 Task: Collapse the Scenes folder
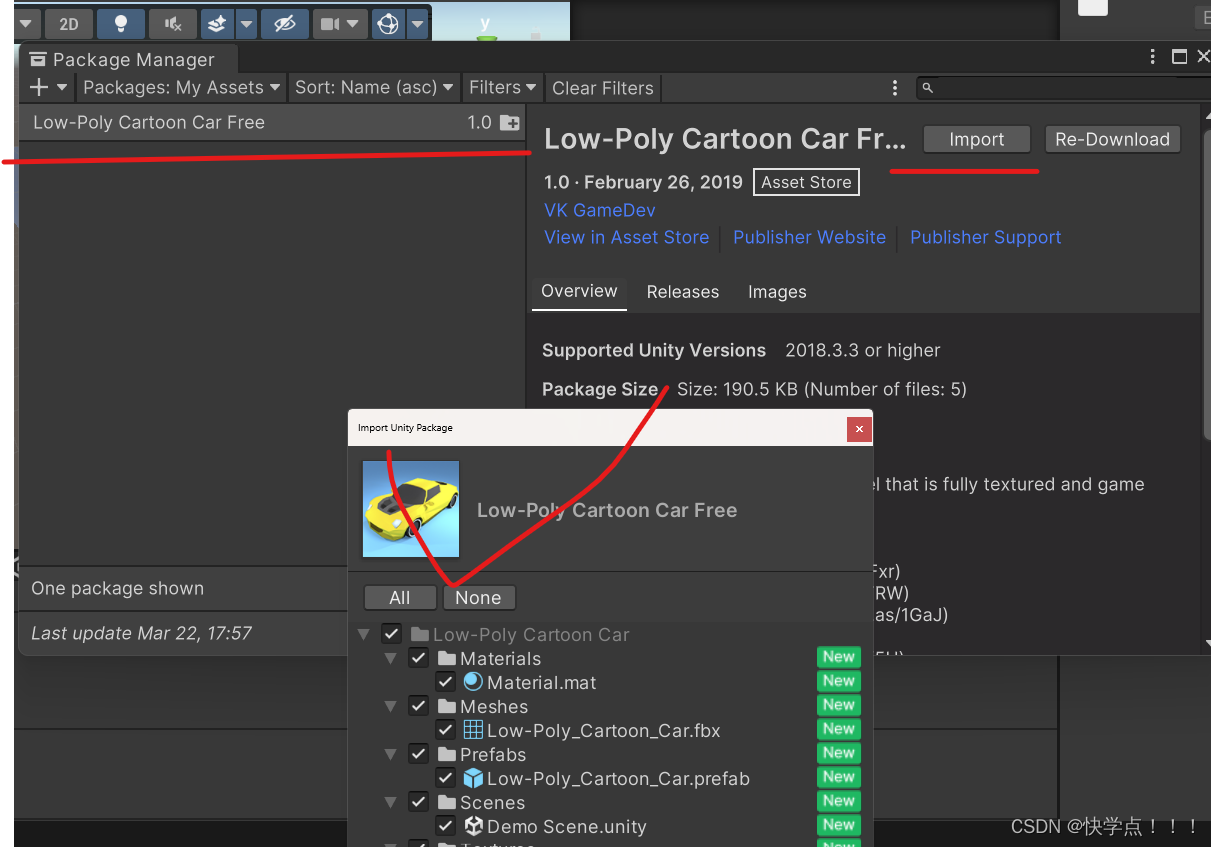click(391, 802)
